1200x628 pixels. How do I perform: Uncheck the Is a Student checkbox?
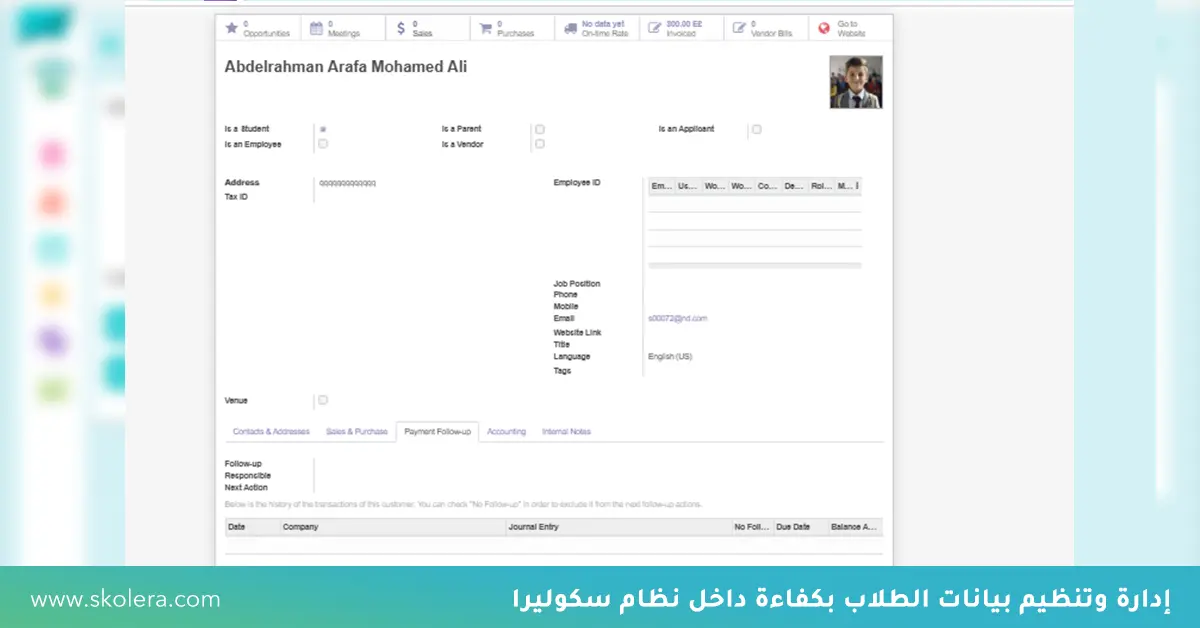tap(322, 128)
